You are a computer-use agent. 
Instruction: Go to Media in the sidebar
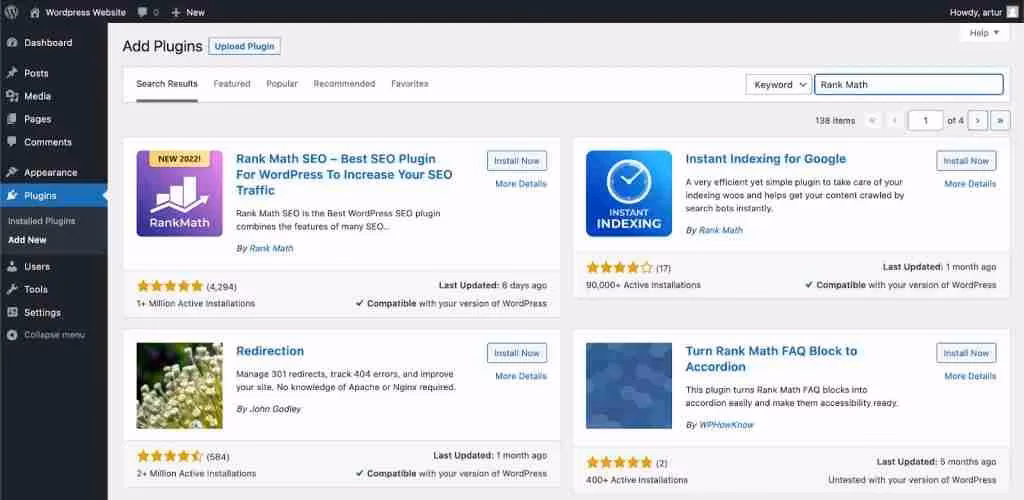pyautogui.click(x=37, y=96)
